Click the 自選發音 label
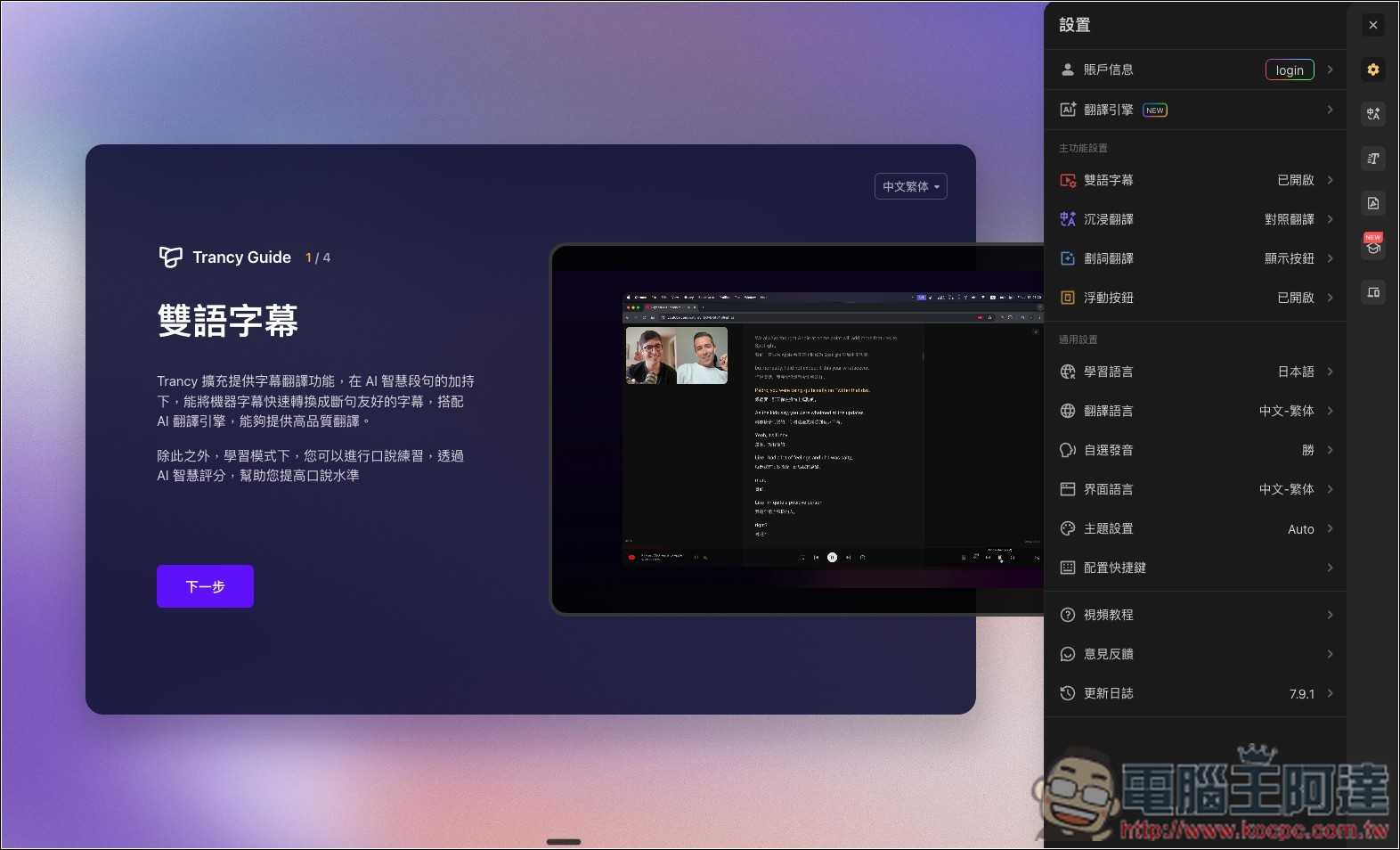Viewport: 1400px width, 850px height. pyautogui.click(x=1108, y=450)
